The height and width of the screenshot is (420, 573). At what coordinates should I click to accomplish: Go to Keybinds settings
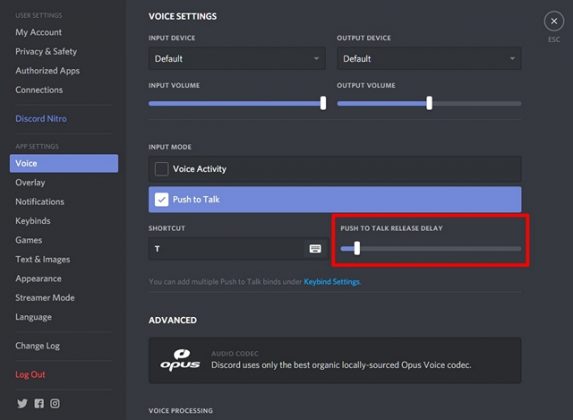(33, 221)
